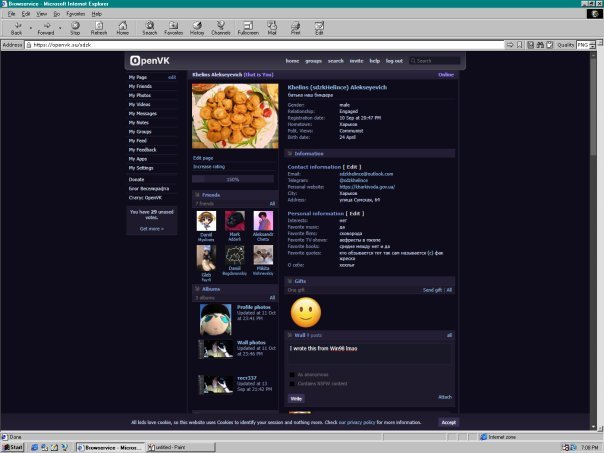
Task: Click the rating progress bar
Action: click(x=233, y=180)
